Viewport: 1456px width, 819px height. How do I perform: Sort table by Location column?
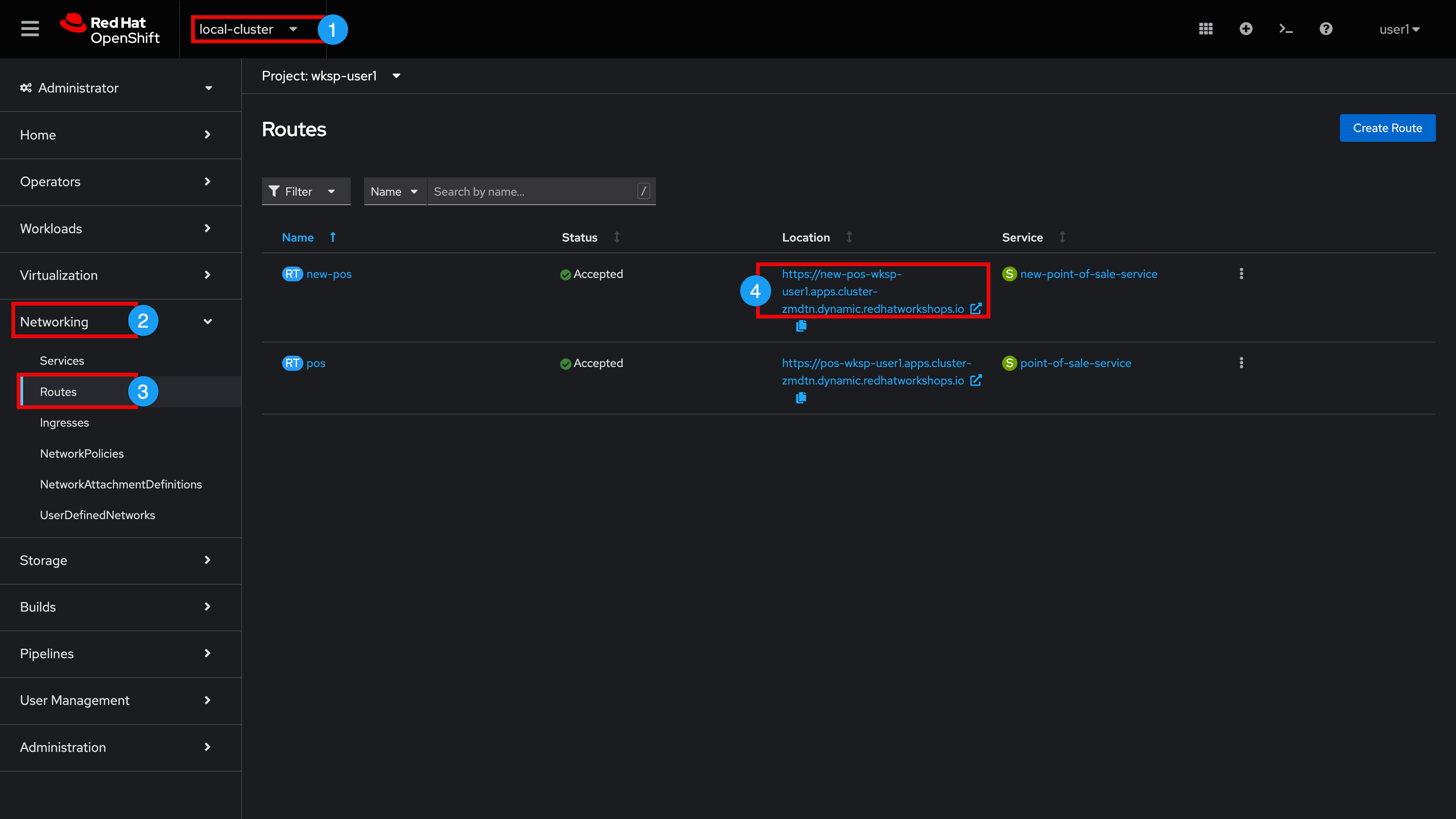point(849,237)
